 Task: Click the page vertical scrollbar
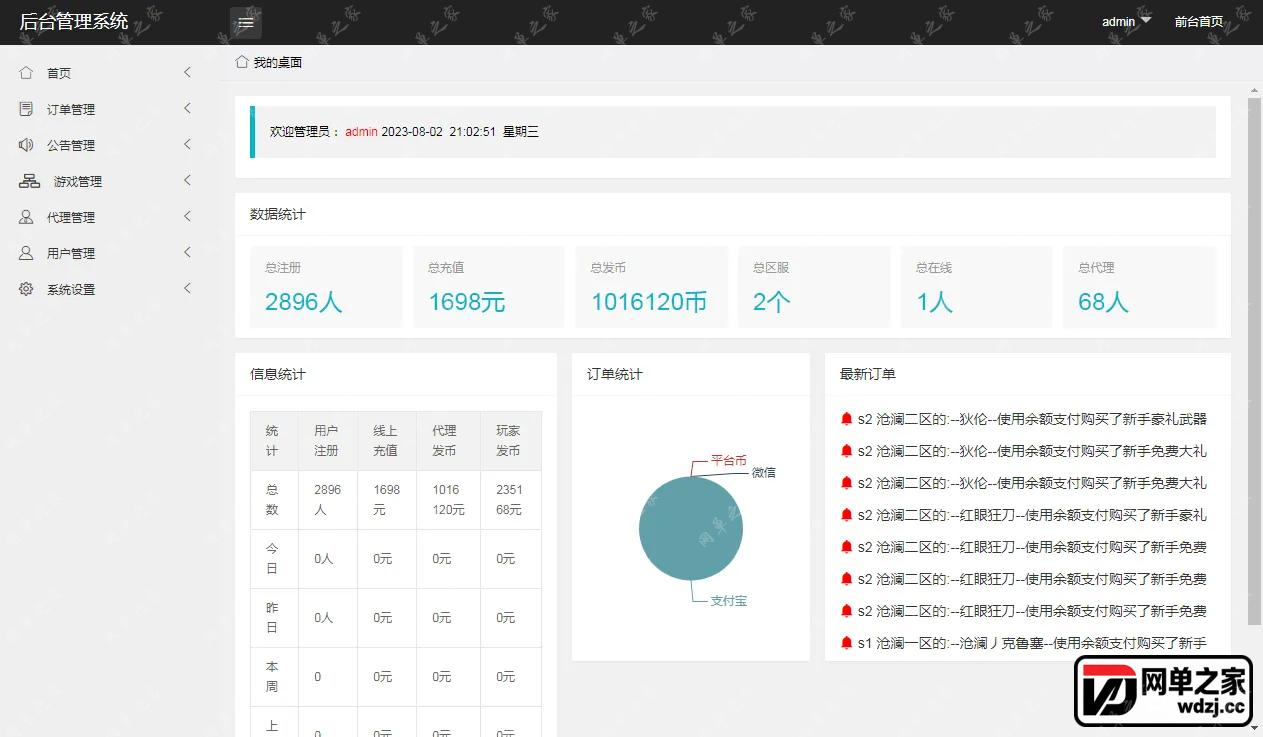(x=1255, y=360)
